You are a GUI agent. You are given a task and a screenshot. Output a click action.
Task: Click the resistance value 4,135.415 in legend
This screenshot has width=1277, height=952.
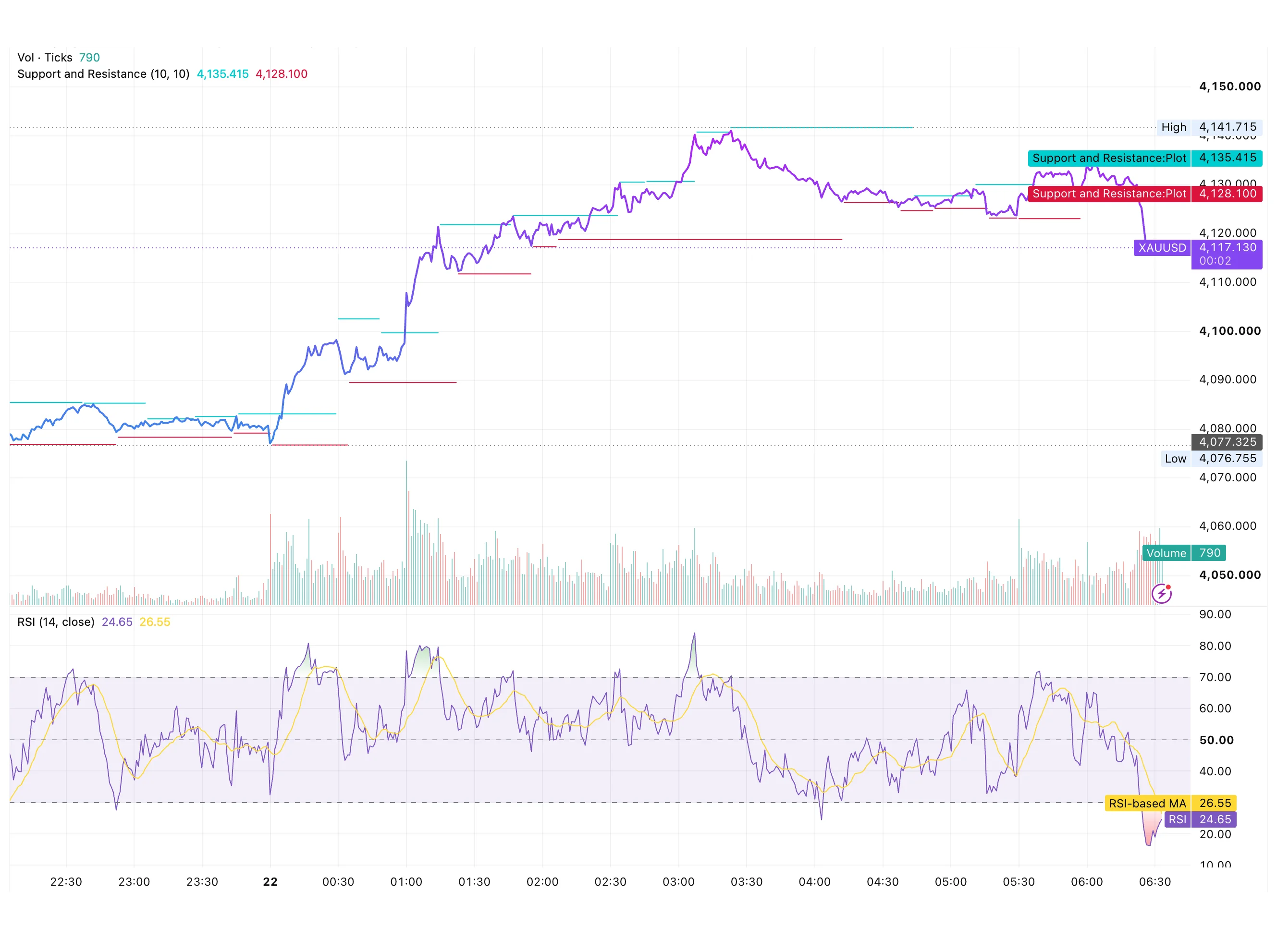click(222, 74)
